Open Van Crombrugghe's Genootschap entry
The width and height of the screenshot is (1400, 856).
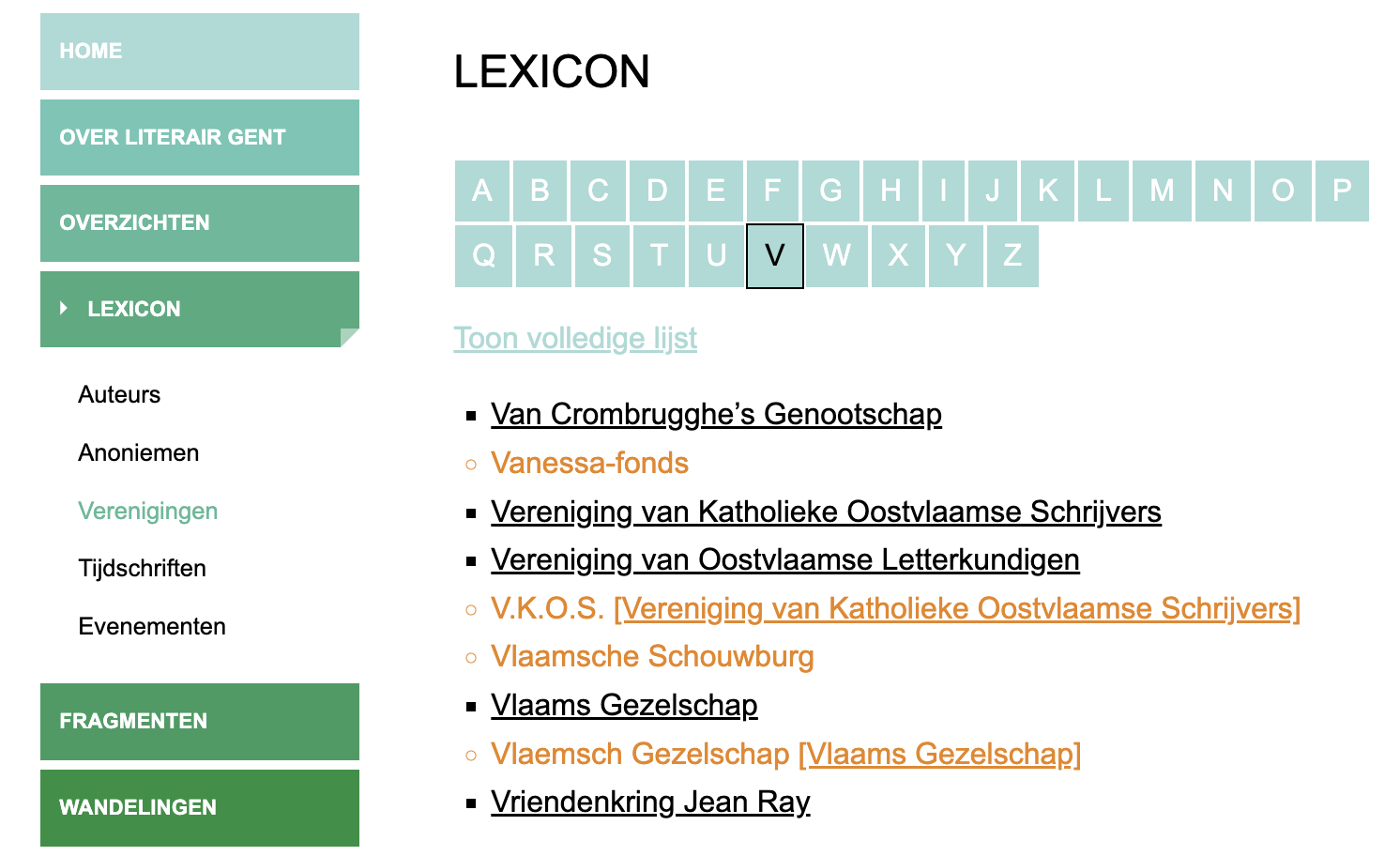point(716,414)
